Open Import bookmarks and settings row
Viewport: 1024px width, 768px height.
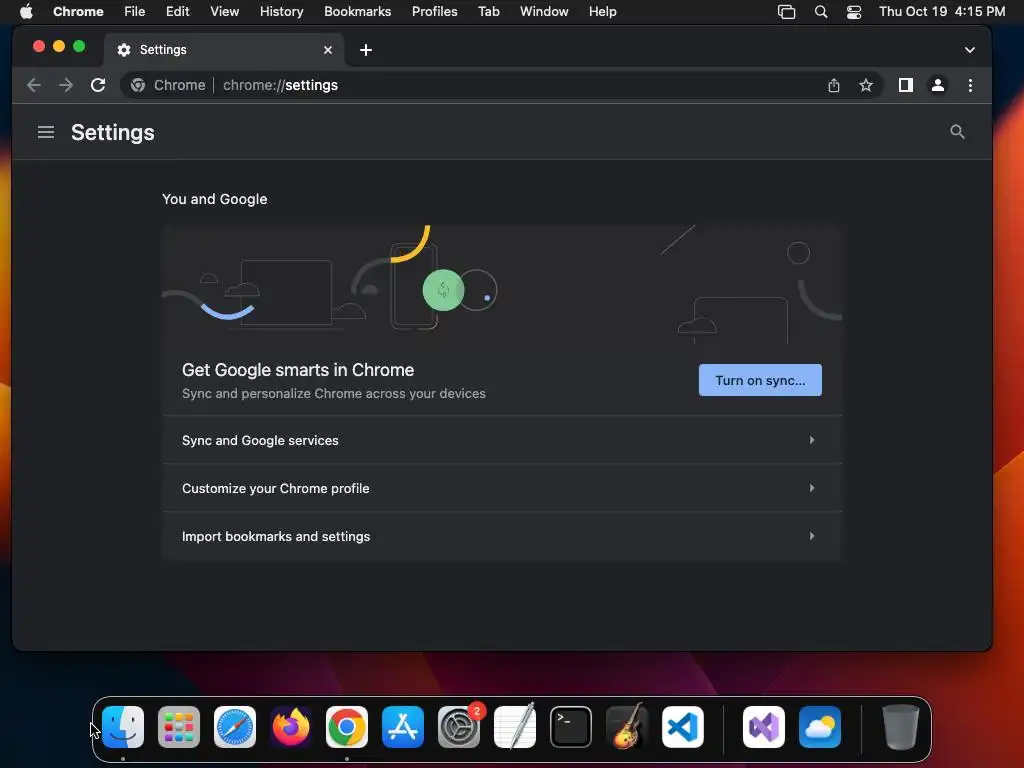(502, 536)
